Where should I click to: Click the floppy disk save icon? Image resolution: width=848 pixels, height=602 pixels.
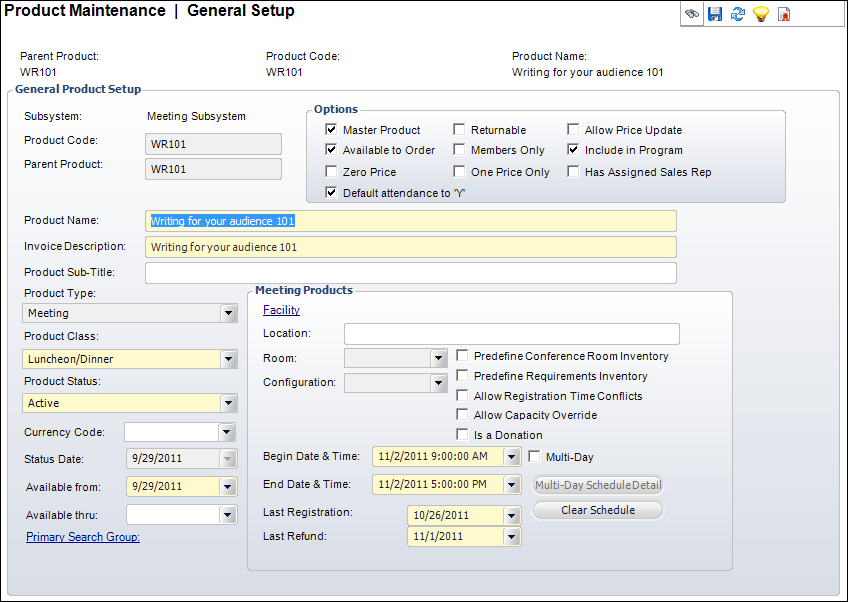tap(715, 14)
